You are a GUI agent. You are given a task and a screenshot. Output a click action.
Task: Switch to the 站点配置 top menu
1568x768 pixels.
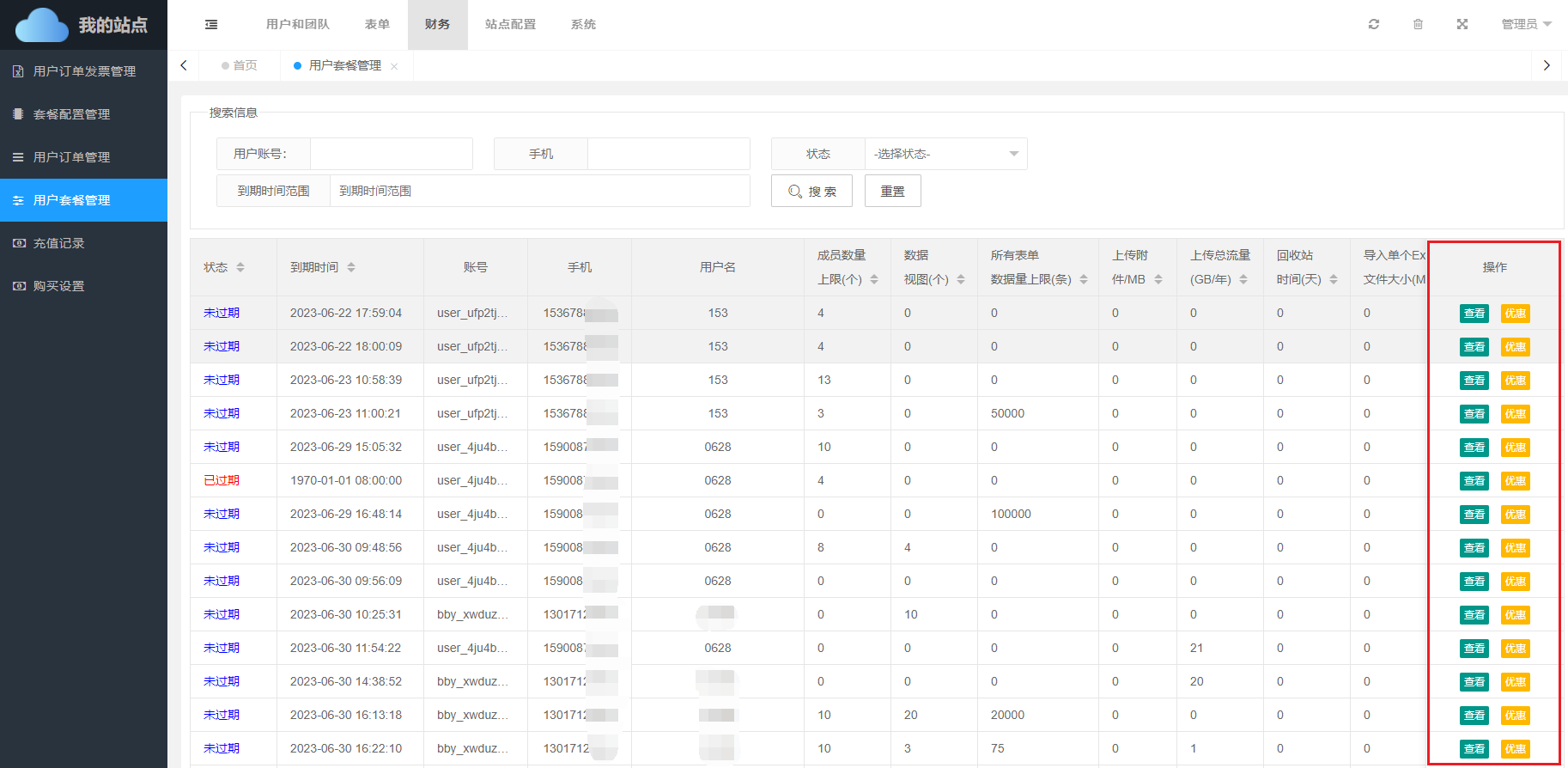click(x=510, y=24)
